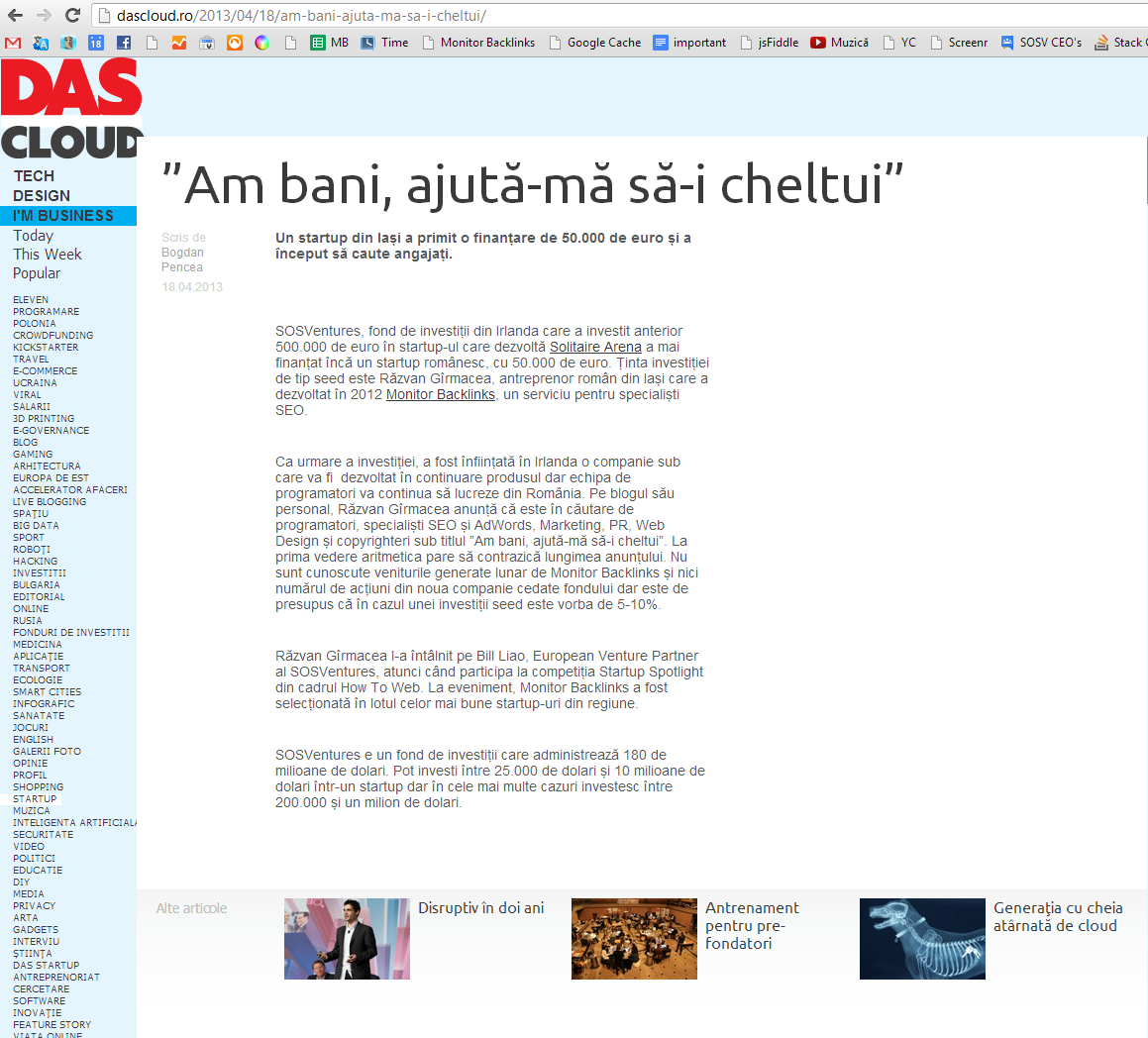The image size is (1148, 1038).
Task: Select the ACCELERATOR AFACERI tag
Action: point(70,489)
